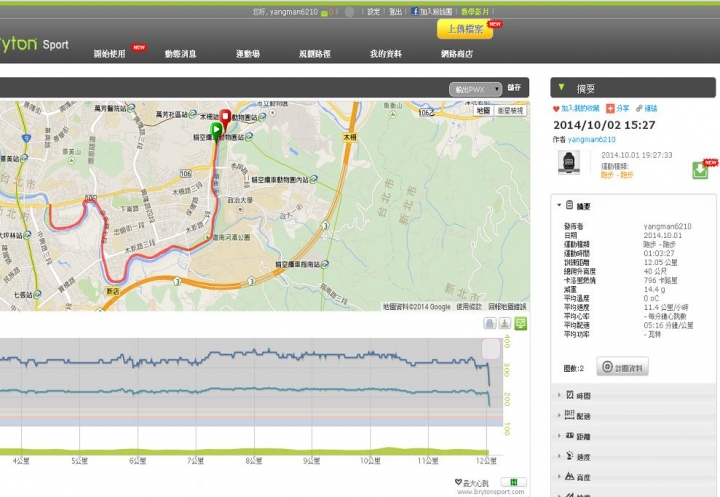
Task: Click the pale handle at the chart's right end
Action: point(491,349)
